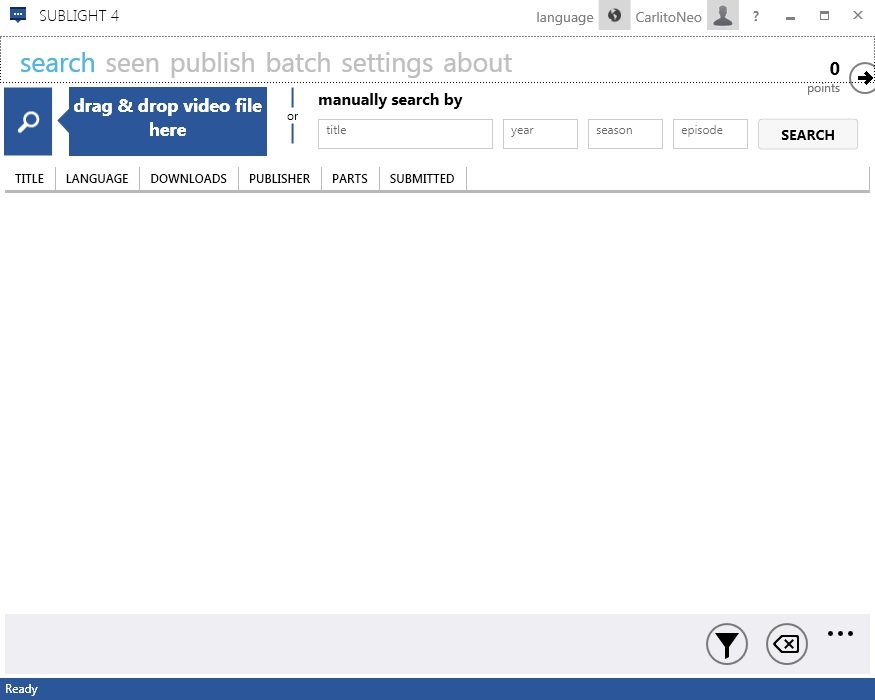Image resolution: width=875 pixels, height=700 pixels.
Task: Close the Sublight window
Action: point(858,15)
